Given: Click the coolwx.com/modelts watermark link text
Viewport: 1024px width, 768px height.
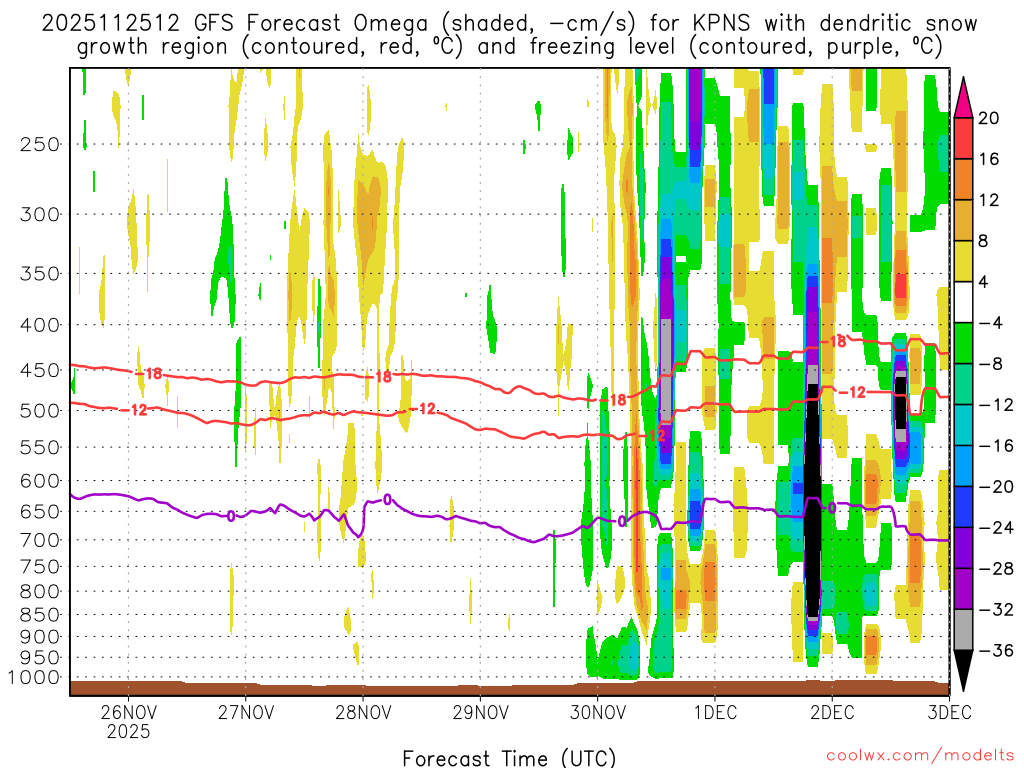Looking at the screenshot, I should 920,756.
